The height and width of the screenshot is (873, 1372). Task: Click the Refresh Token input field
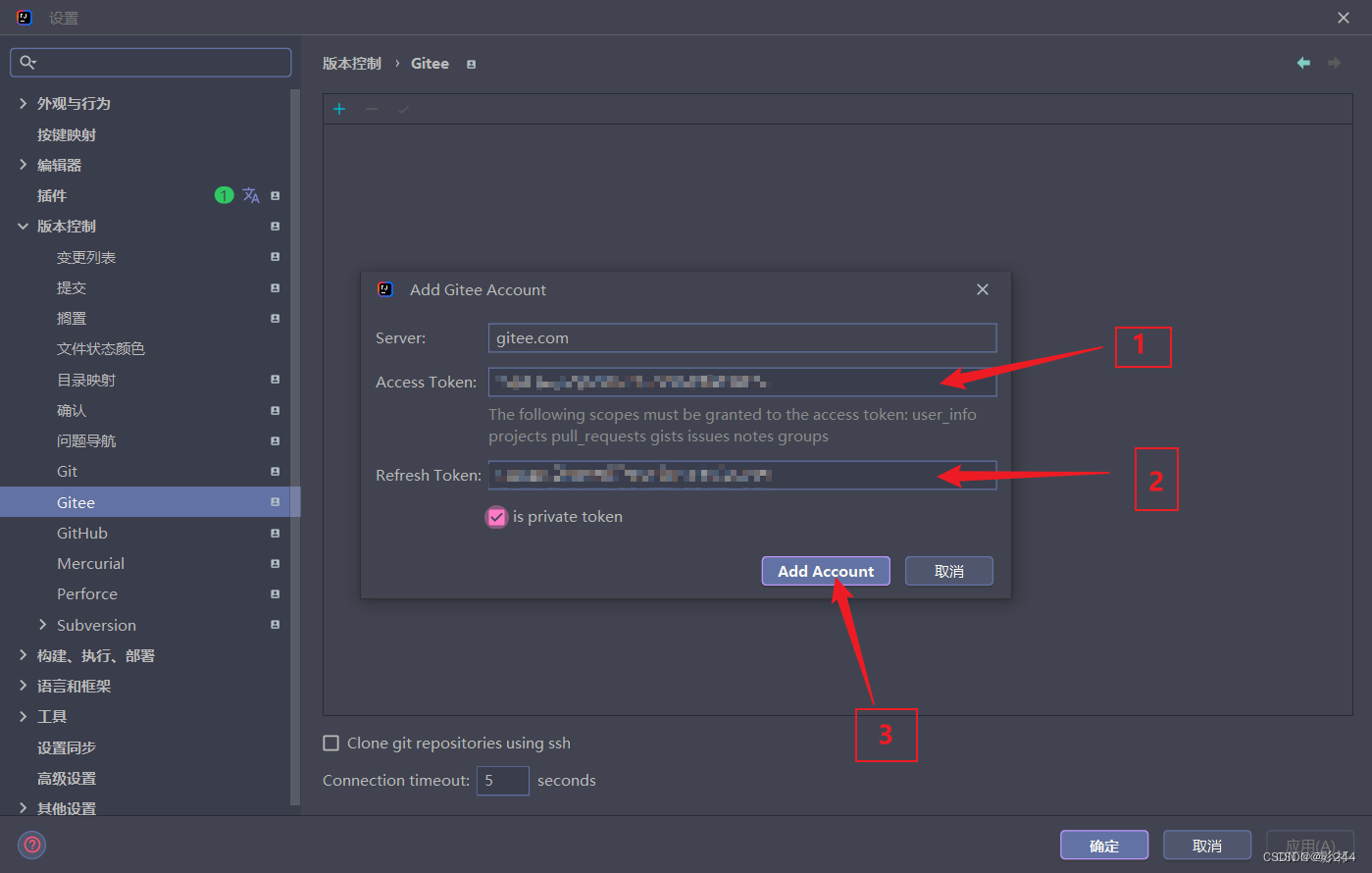742,475
